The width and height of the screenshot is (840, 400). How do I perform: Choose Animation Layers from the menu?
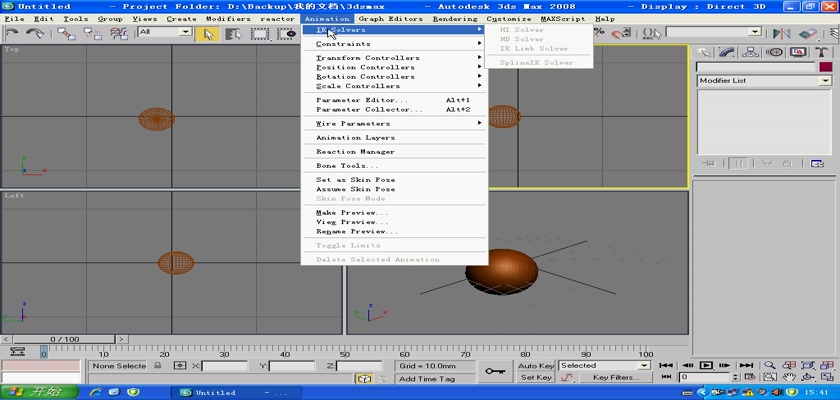coord(395,138)
